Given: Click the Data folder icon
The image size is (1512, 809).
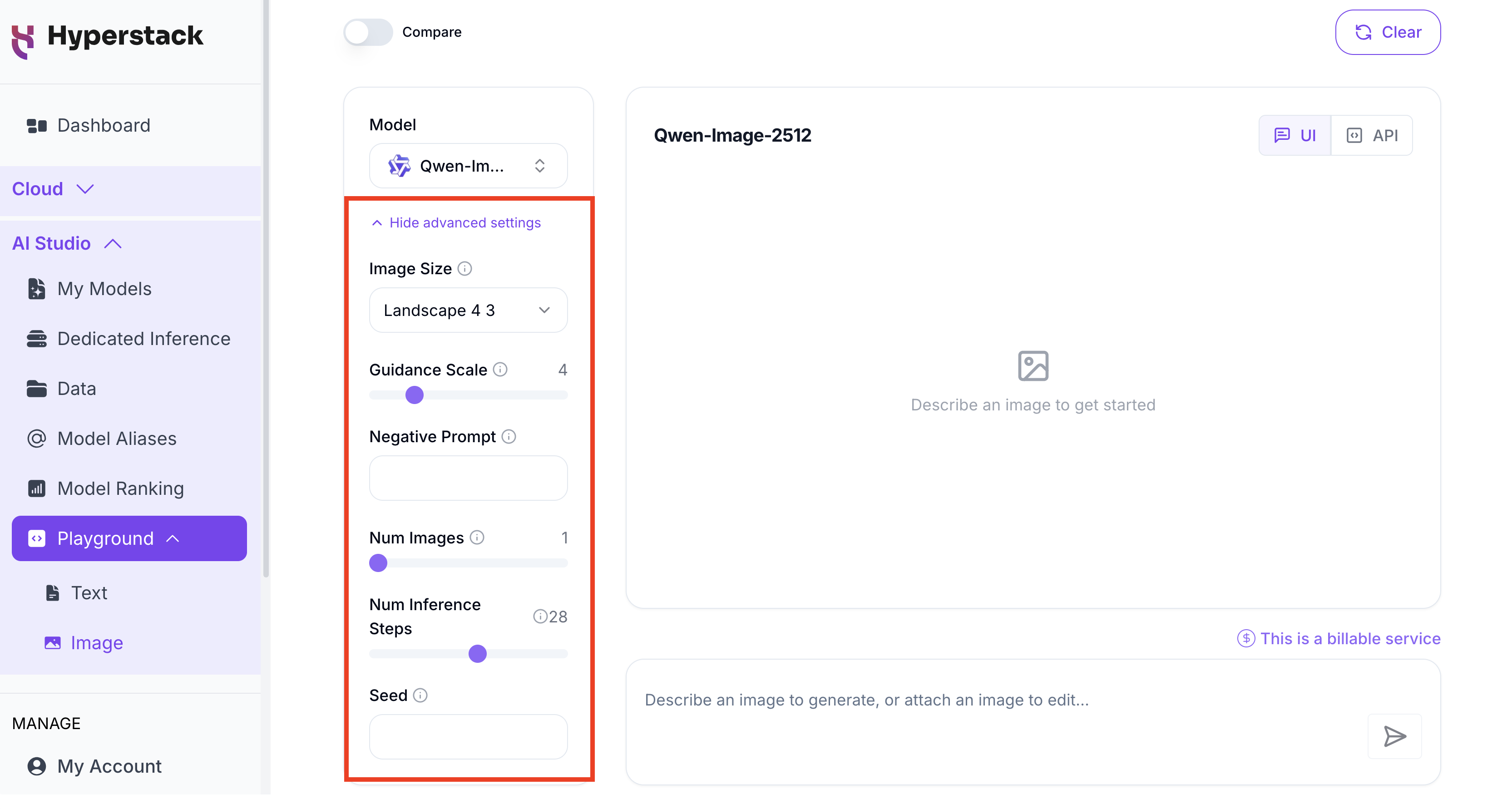Looking at the screenshot, I should (36, 388).
